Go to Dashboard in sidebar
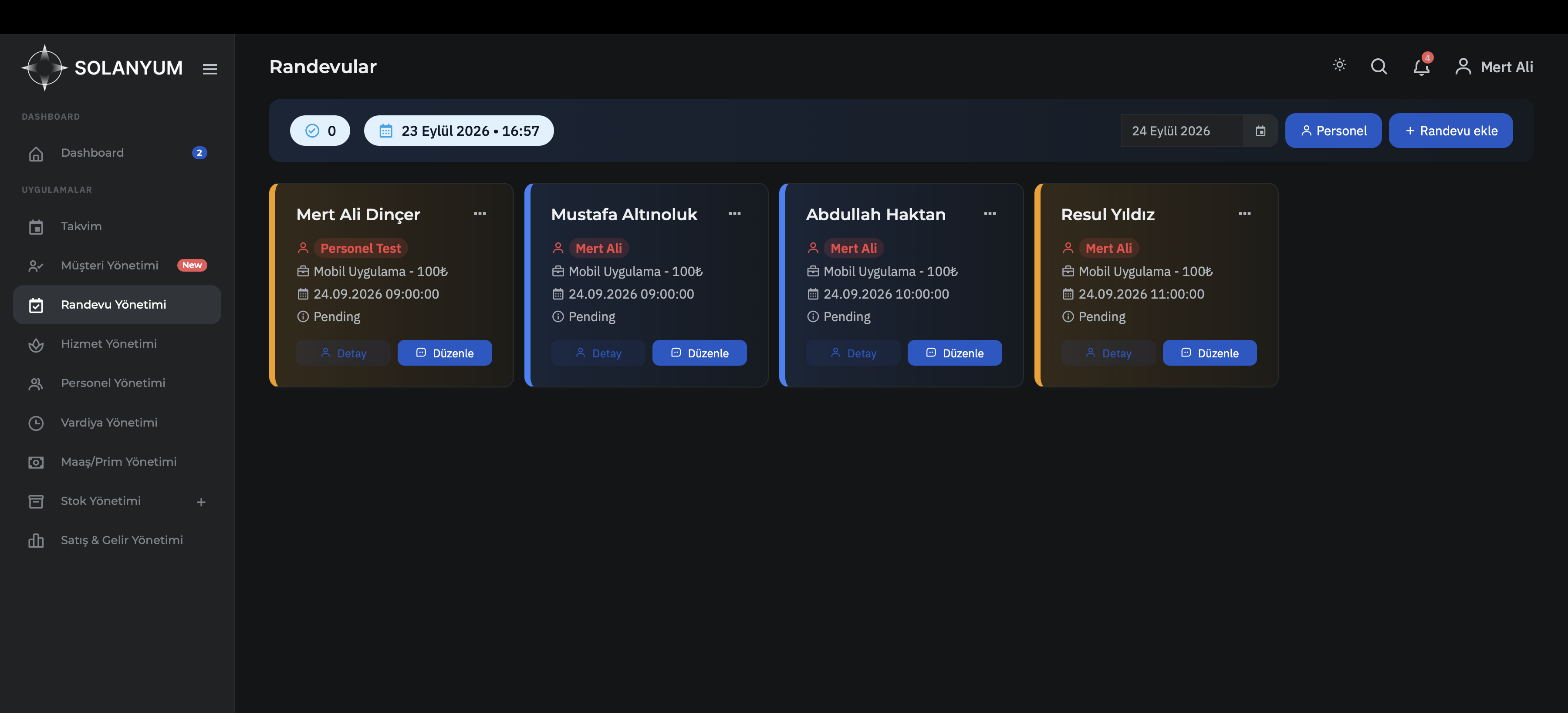Image resolution: width=1568 pixels, height=713 pixels. click(x=117, y=153)
